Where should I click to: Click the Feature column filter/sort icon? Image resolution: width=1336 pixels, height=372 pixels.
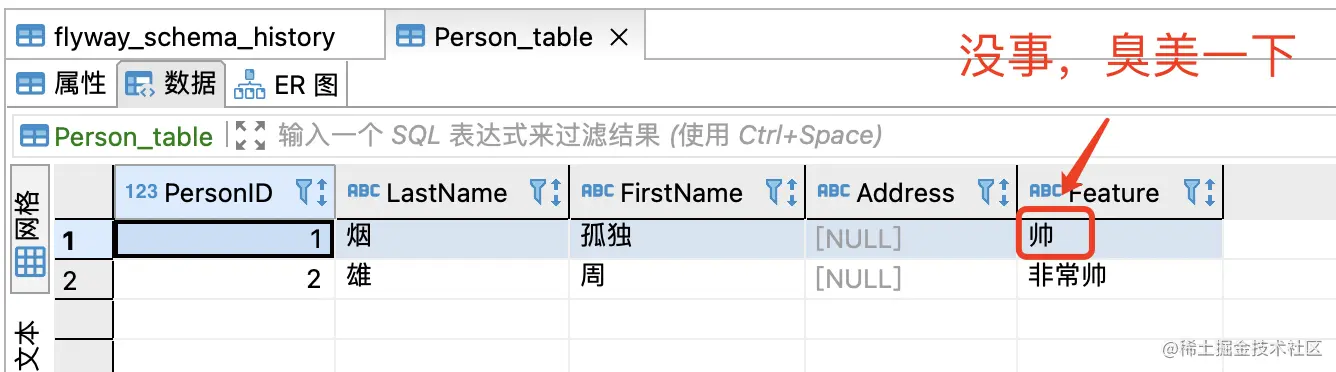(x=1199, y=192)
